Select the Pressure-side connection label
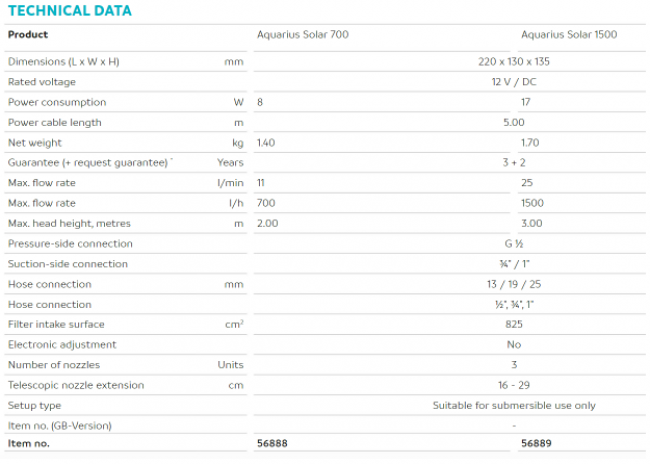Image resolution: width=650 pixels, height=464 pixels. [70, 244]
